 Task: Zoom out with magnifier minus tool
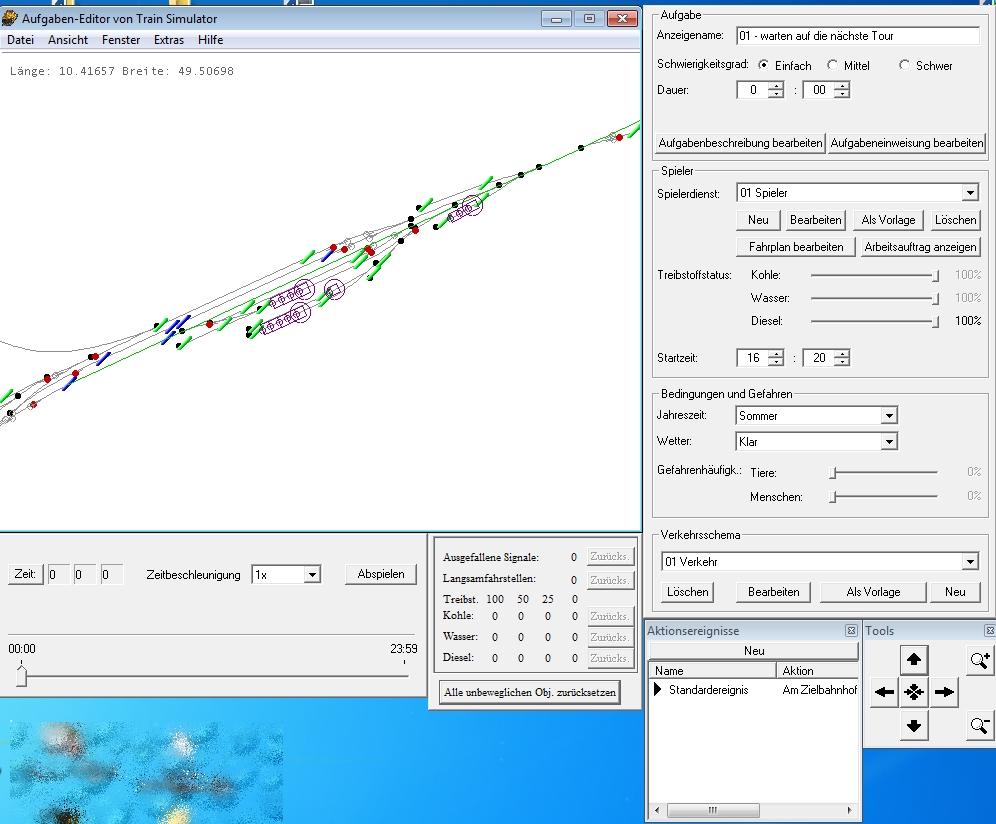pos(979,725)
